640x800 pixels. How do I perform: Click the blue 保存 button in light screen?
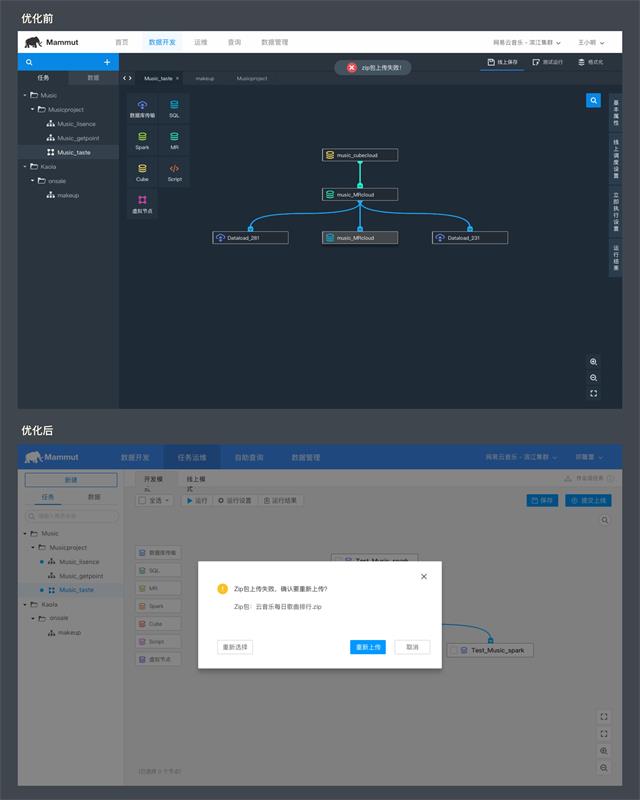point(543,501)
